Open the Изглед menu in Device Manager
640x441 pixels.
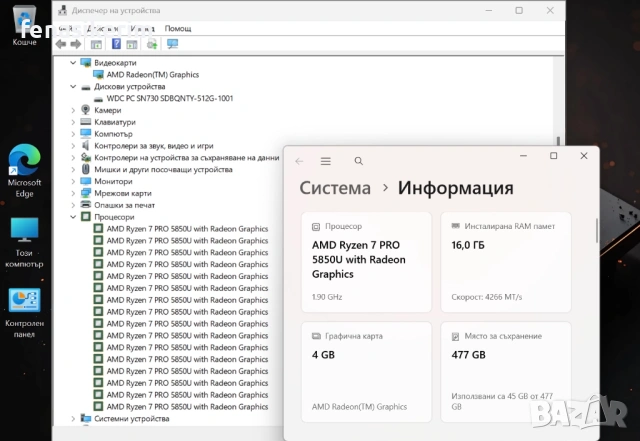click(x=142, y=29)
